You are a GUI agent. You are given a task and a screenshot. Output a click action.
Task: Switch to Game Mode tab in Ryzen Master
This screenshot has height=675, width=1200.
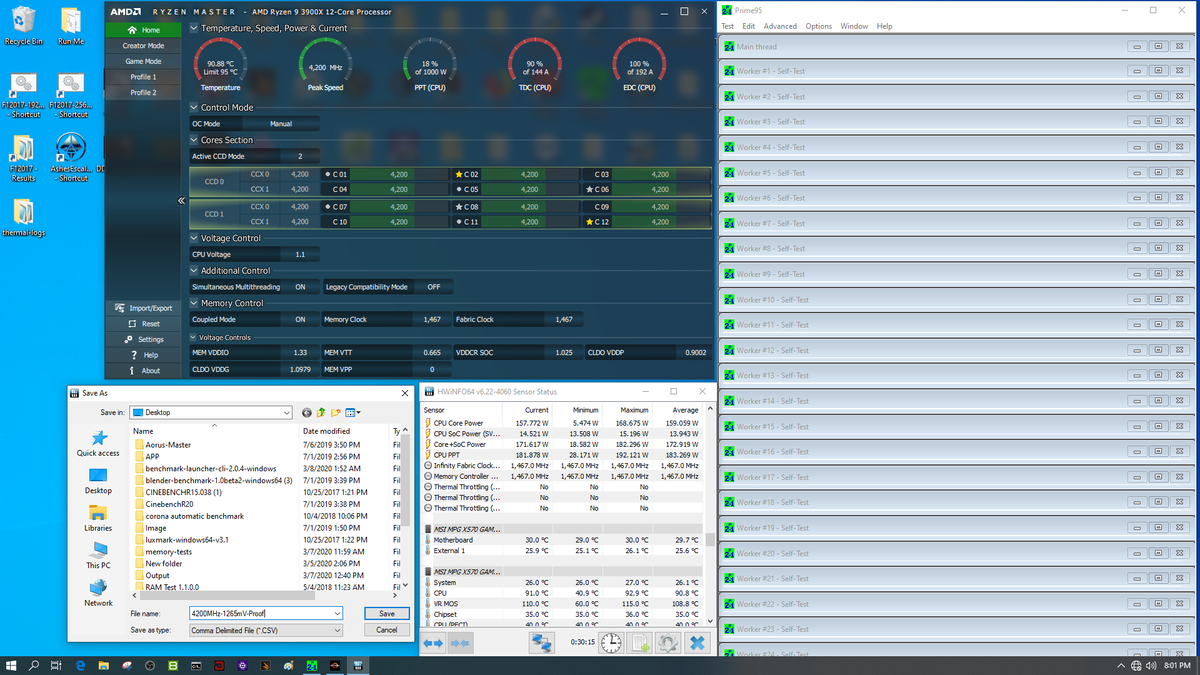tap(143, 61)
